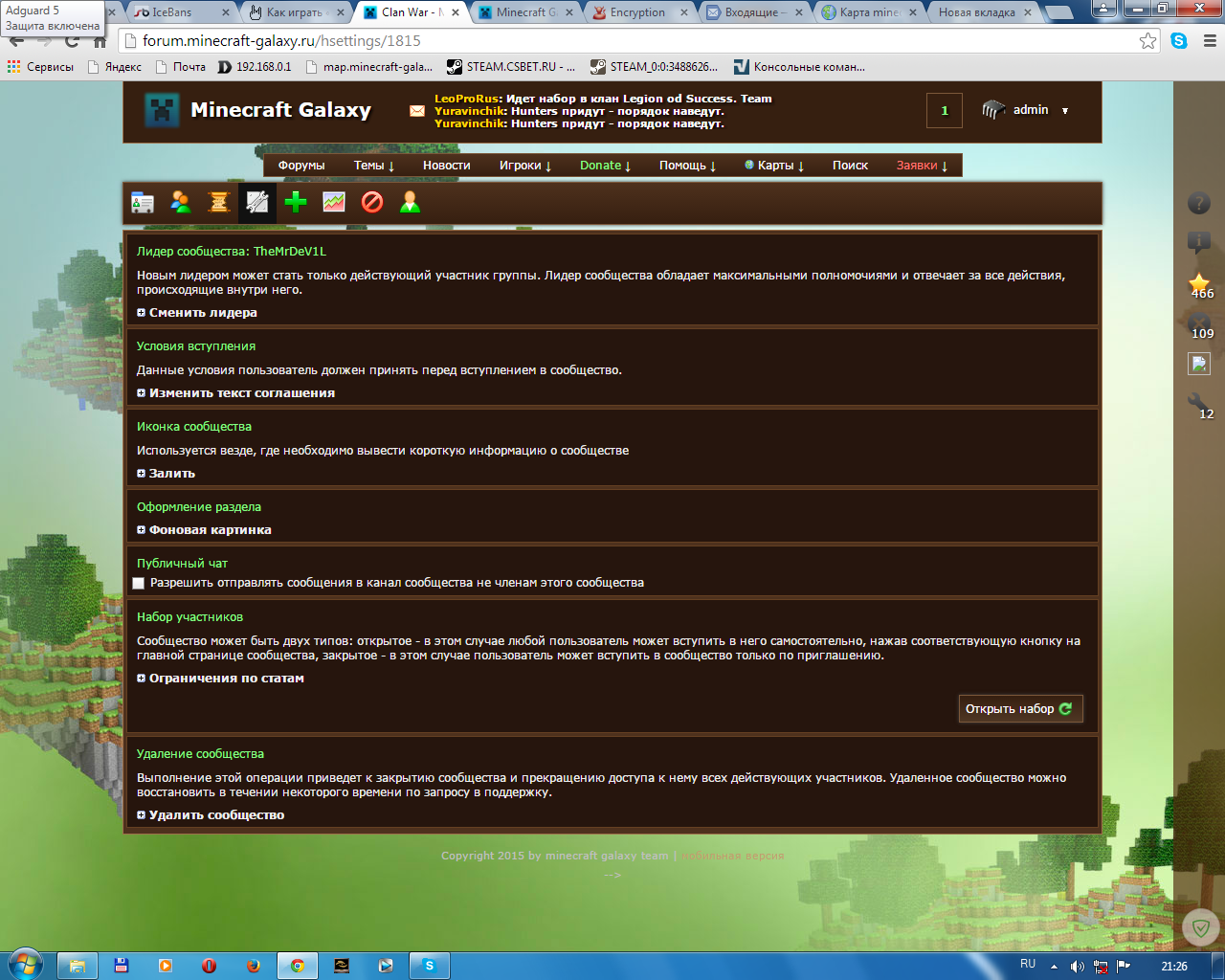Click the 'RU' language indicator

1028,965
